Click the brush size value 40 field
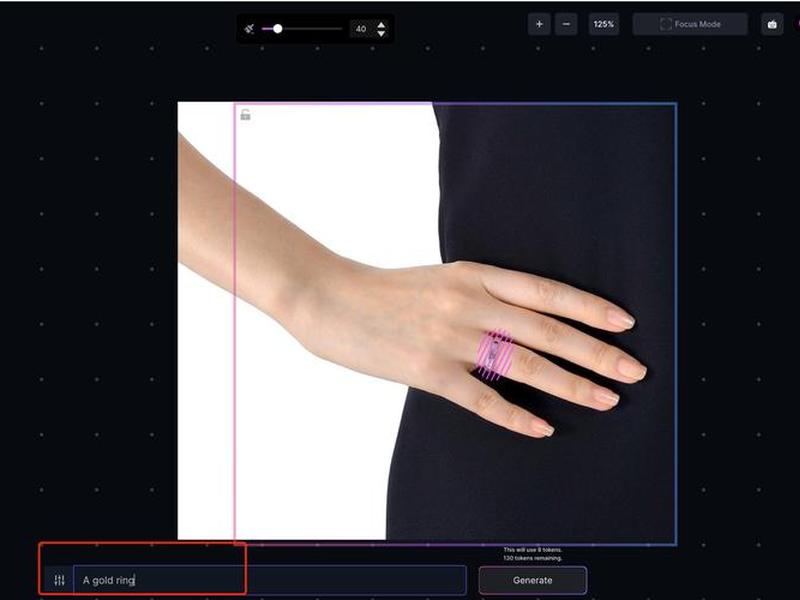The height and width of the screenshot is (600, 800). tap(361, 29)
